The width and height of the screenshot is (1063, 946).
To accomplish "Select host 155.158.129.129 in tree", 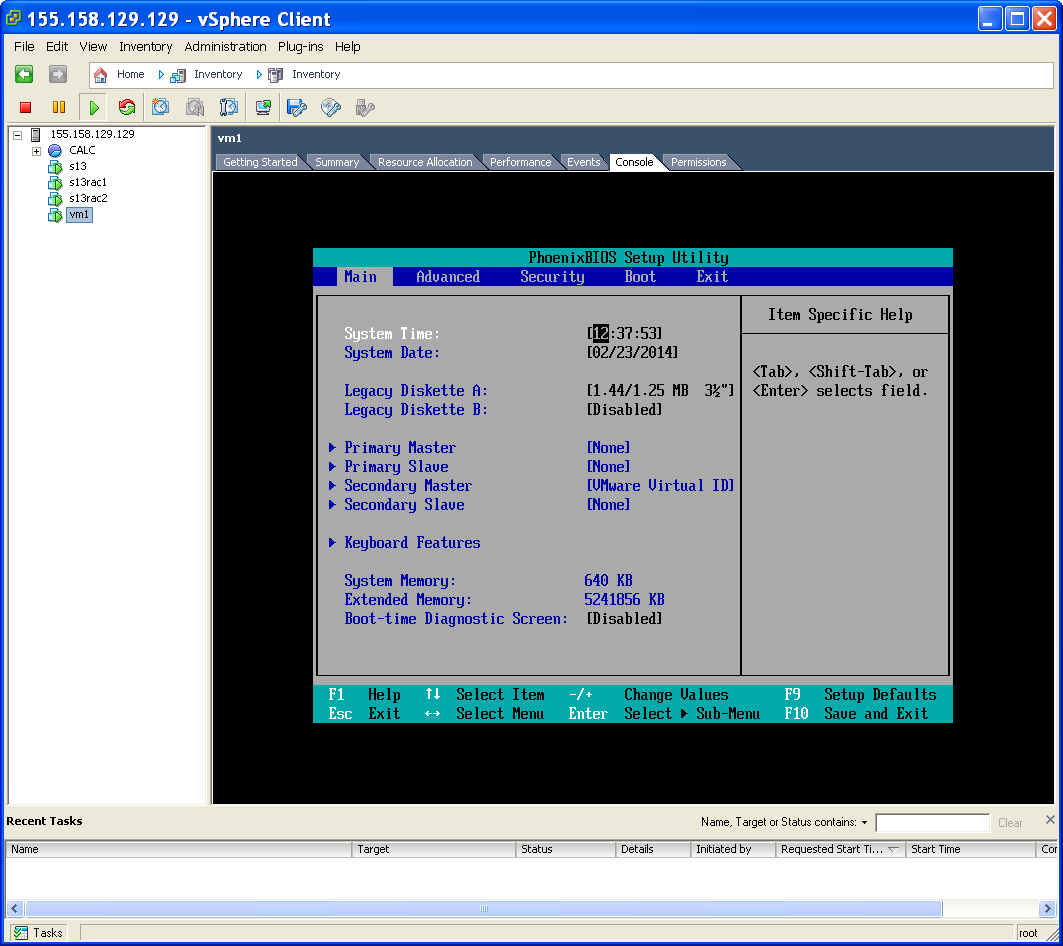I will pos(92,134).
